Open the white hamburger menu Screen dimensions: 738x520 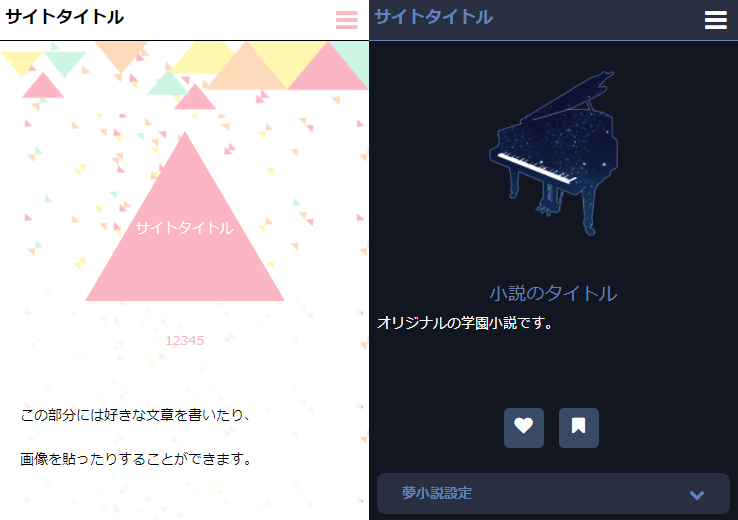coord(715,20)
